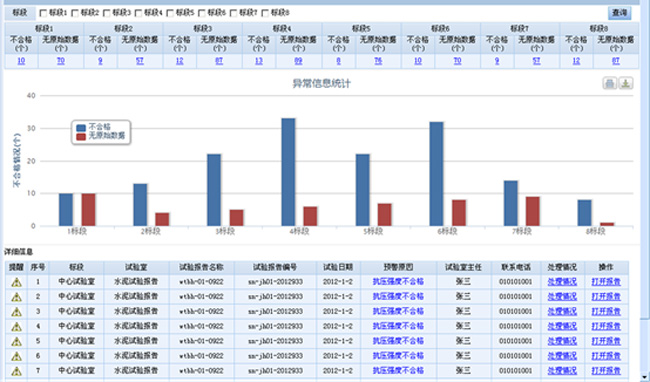Open 标段7 无原始数据 count link 57
The width and height of the screenshot is (650, 382).
point(536,61)
